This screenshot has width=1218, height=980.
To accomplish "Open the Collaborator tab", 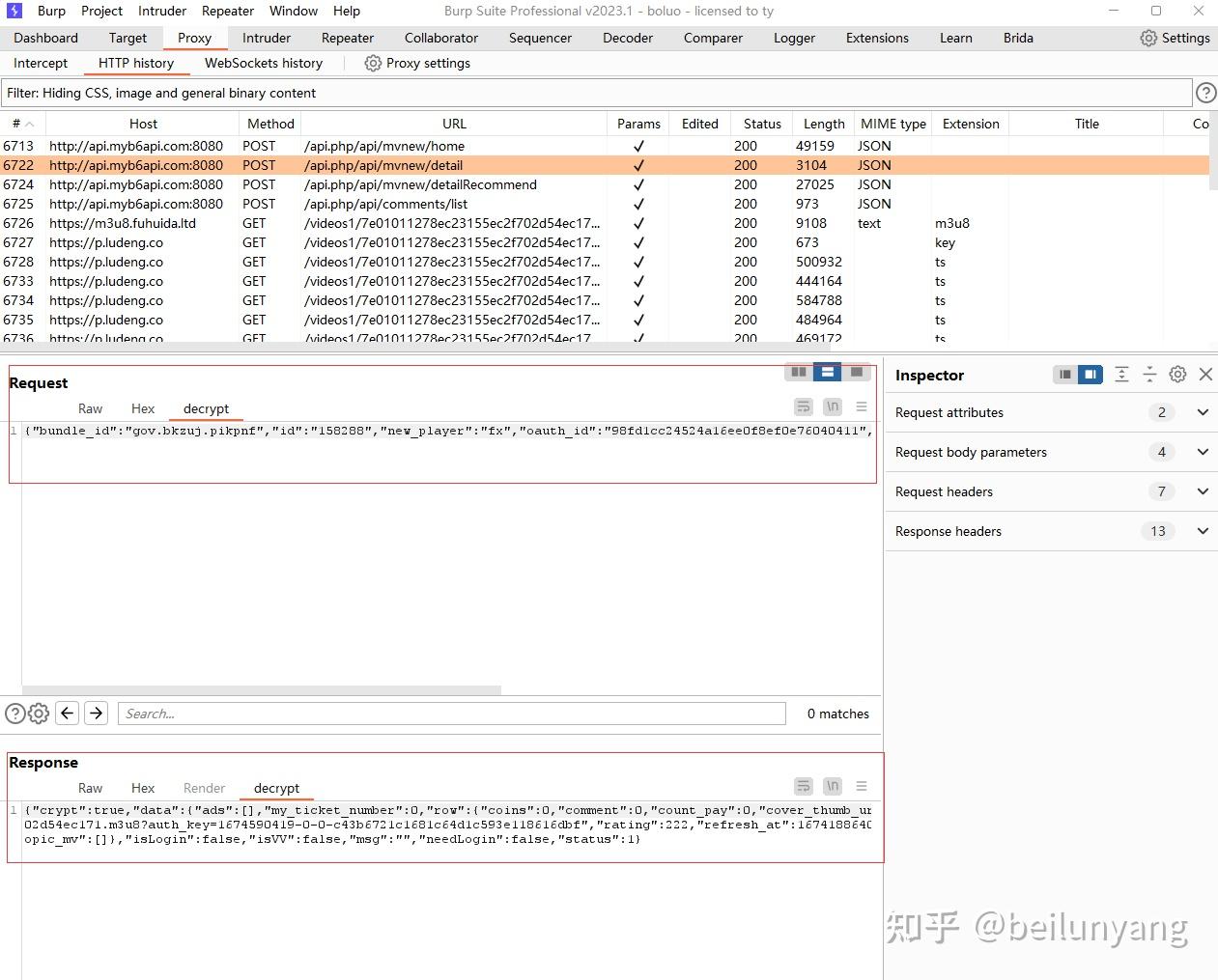I will point(441,38).
